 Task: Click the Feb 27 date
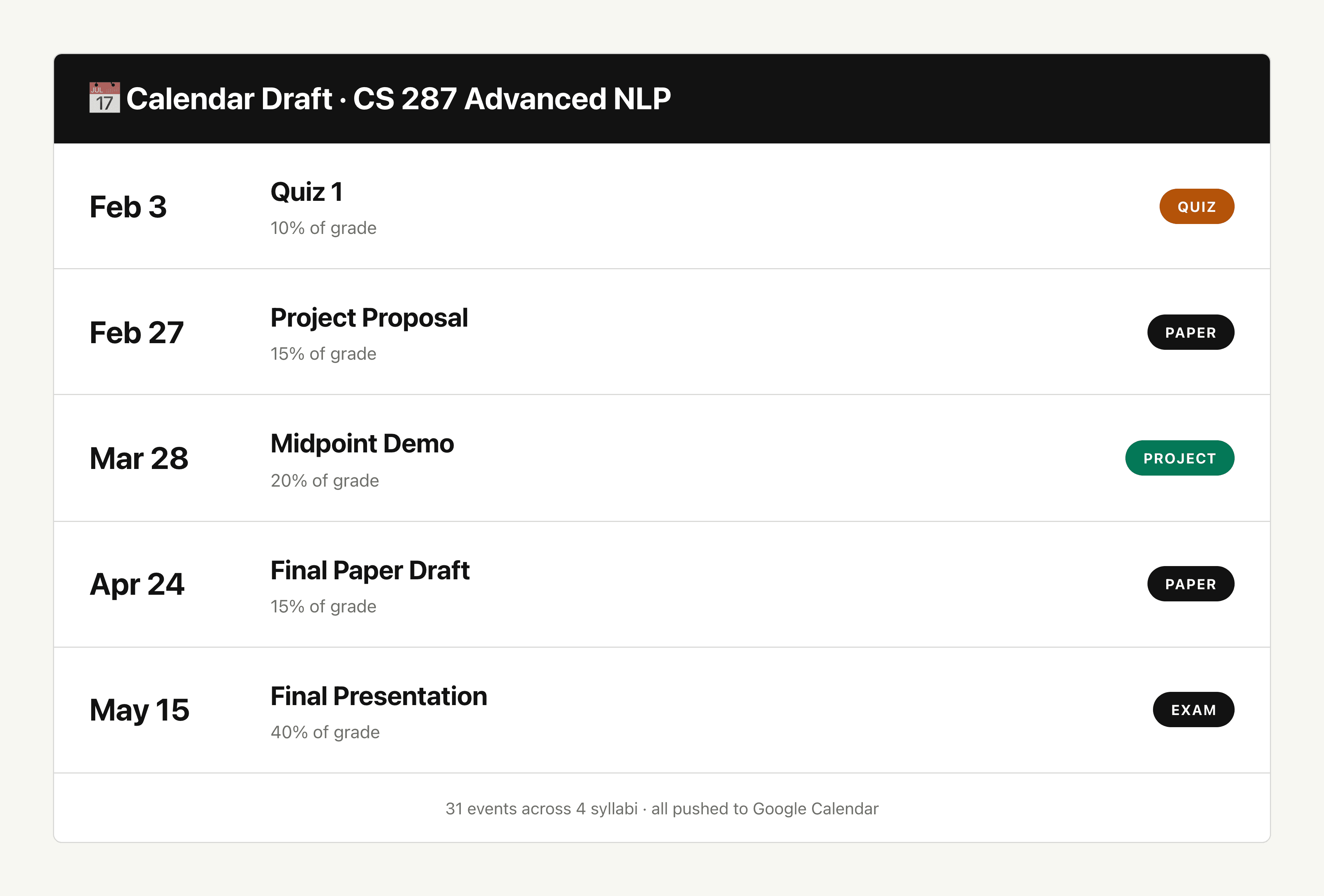tap(137, 333)
